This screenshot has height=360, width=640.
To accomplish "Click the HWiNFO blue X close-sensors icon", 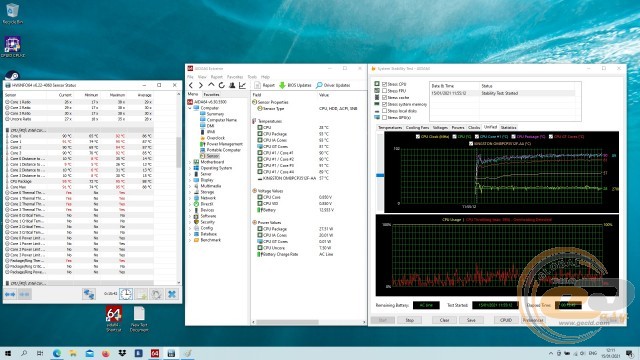I will point(172,294).
